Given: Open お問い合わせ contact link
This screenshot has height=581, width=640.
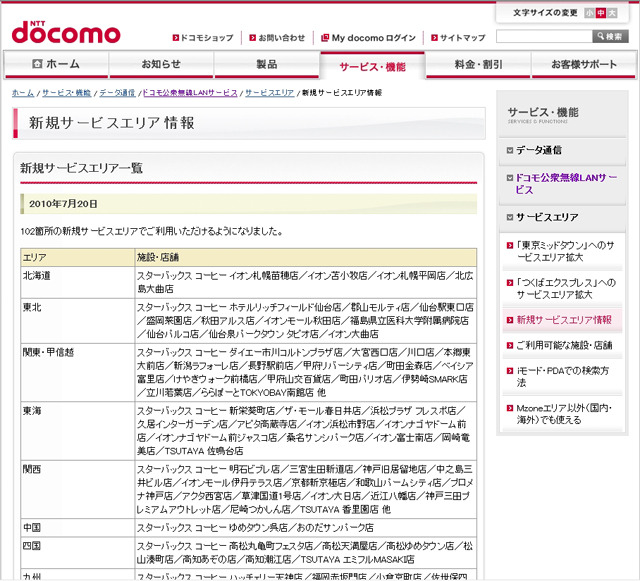Looking at the screenshot, I should click(x=281, y=38).
